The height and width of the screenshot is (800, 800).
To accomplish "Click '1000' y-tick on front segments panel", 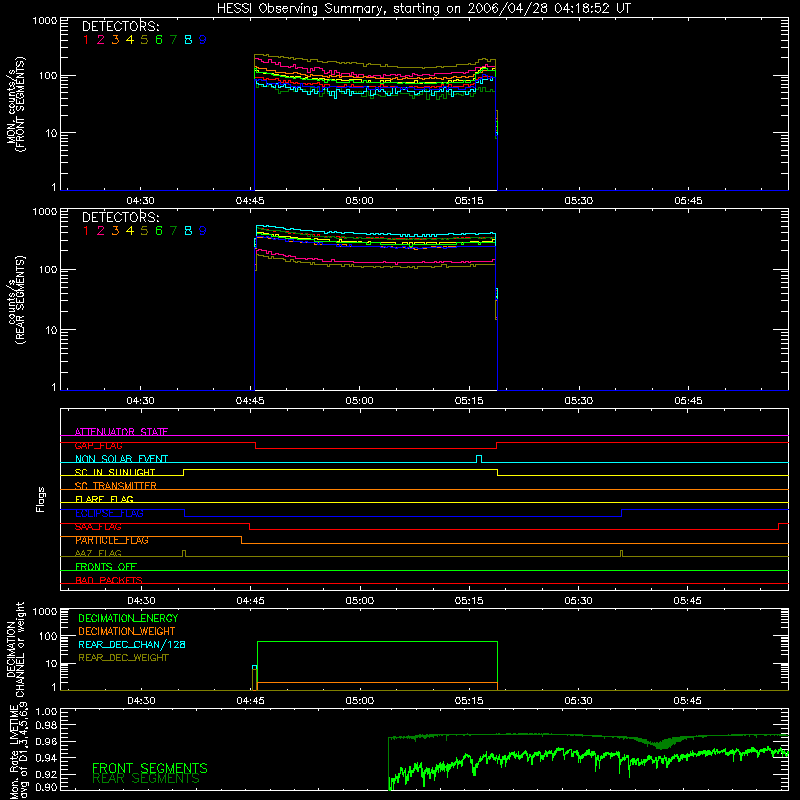I will tap(45, 21).
